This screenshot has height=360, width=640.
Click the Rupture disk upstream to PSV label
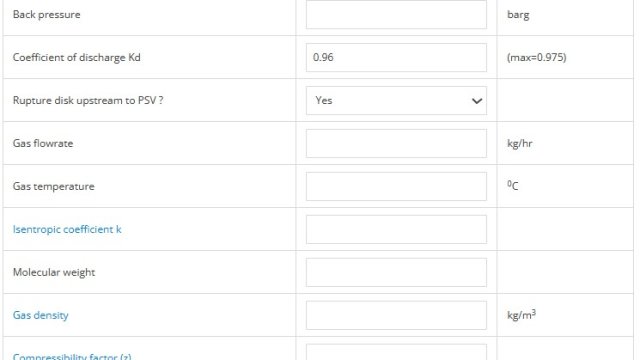pos(88,100)
